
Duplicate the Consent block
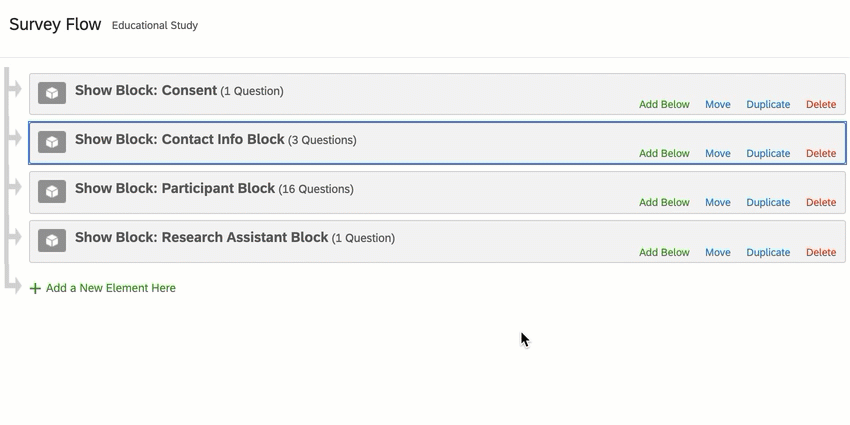click(x=768, y=104)
